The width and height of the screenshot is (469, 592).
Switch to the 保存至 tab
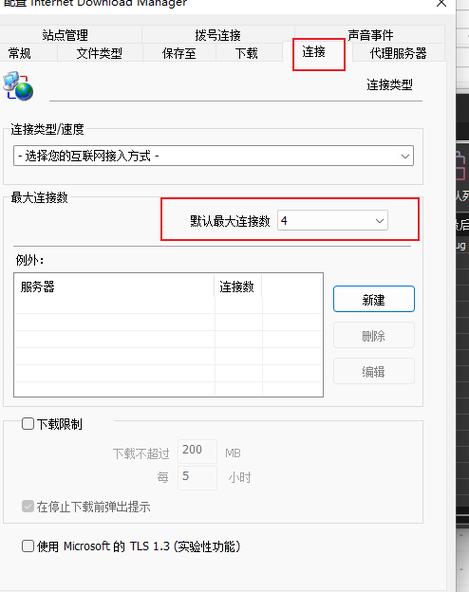[x=179, y=53]
